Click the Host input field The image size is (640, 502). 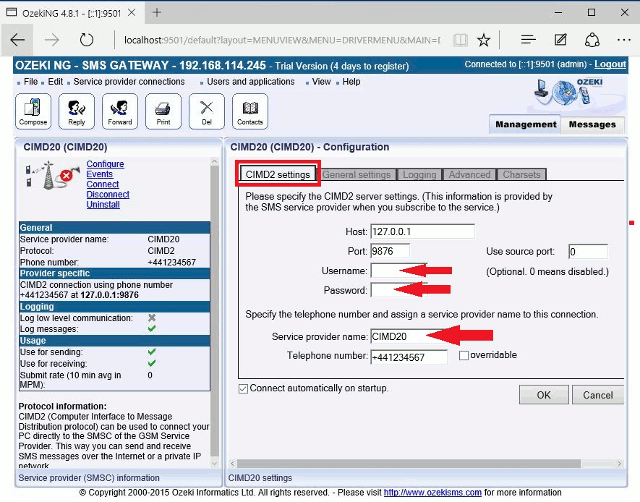(422, 231)
